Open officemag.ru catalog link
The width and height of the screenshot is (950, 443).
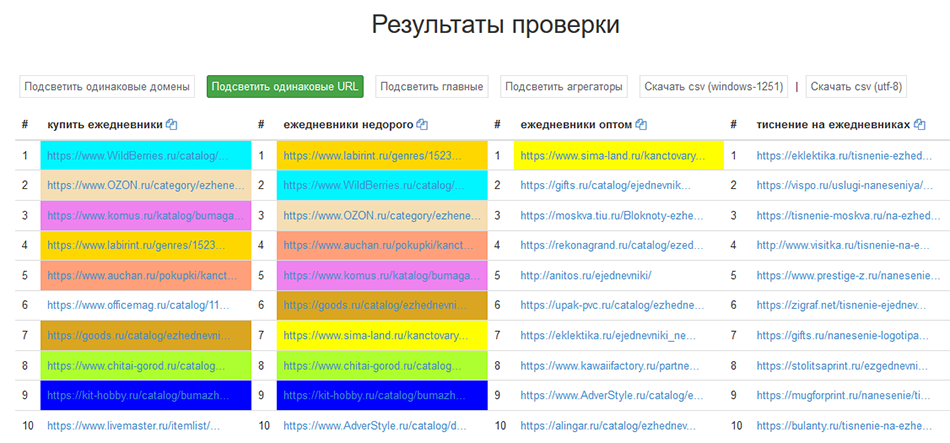(x=138, y=305)
